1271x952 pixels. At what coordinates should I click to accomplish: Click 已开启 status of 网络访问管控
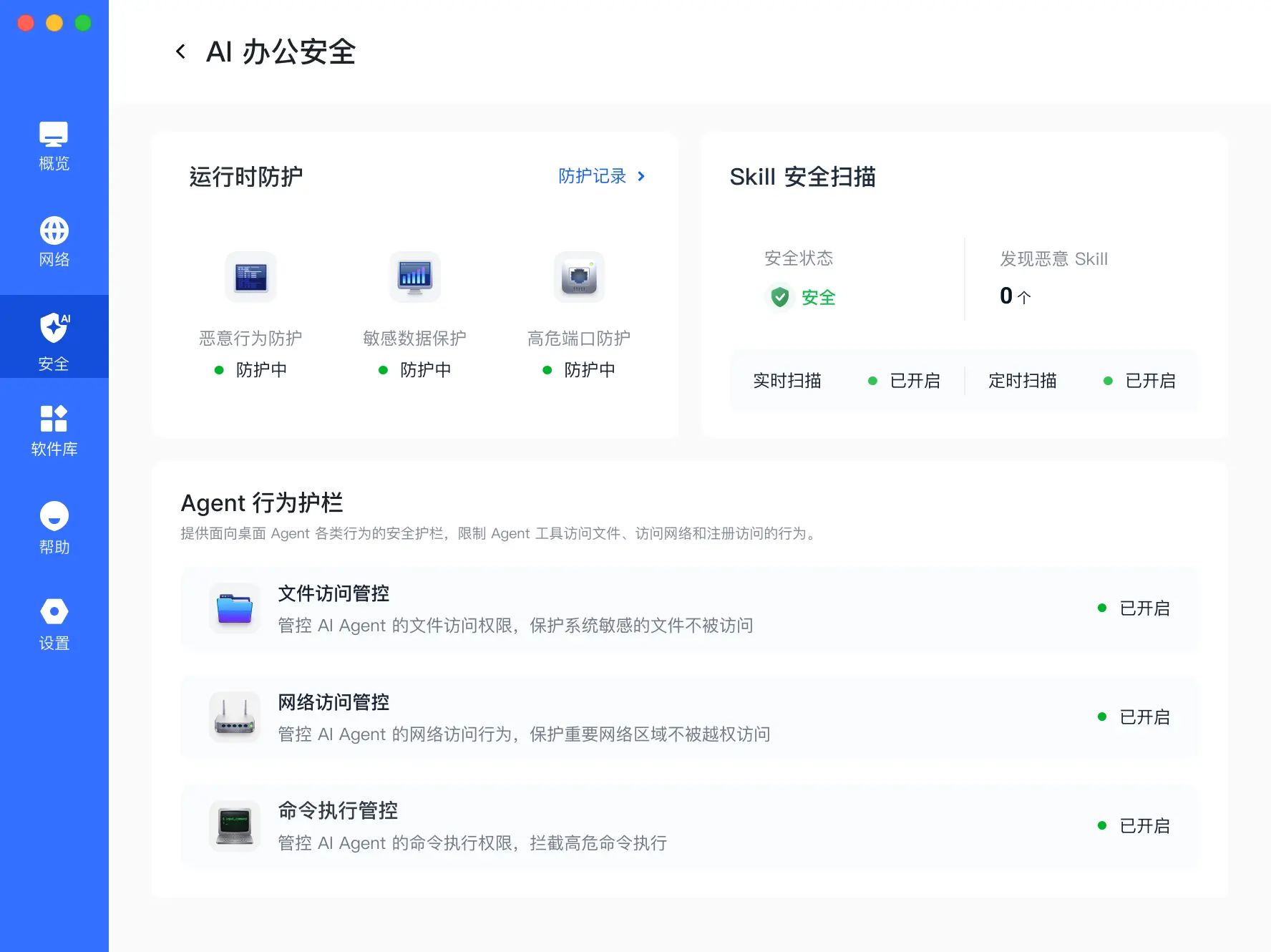pos(1134,717)
